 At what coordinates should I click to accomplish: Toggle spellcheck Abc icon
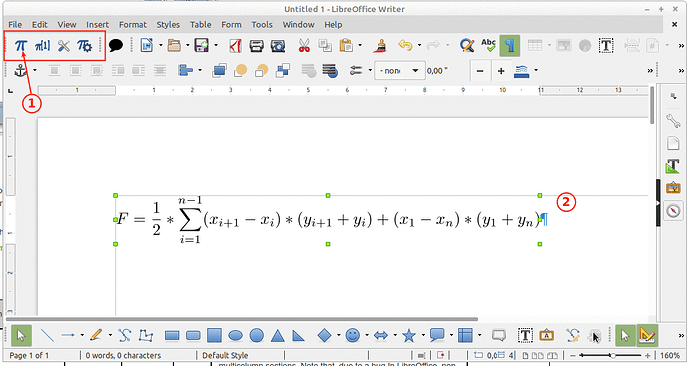coord(488,45)
